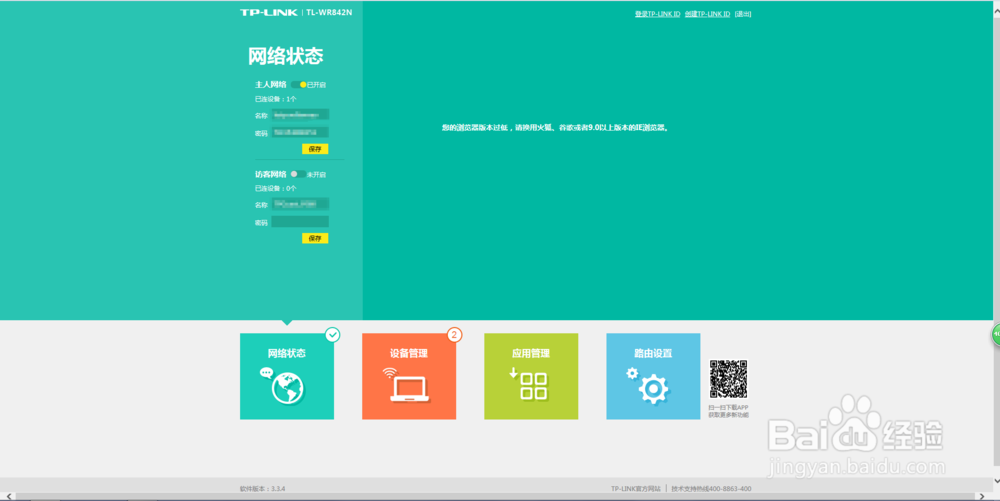This screenshot has width=1000, height=501.
Task: Click the vertical scrollbar down arrow
Action: coord(996,482)
